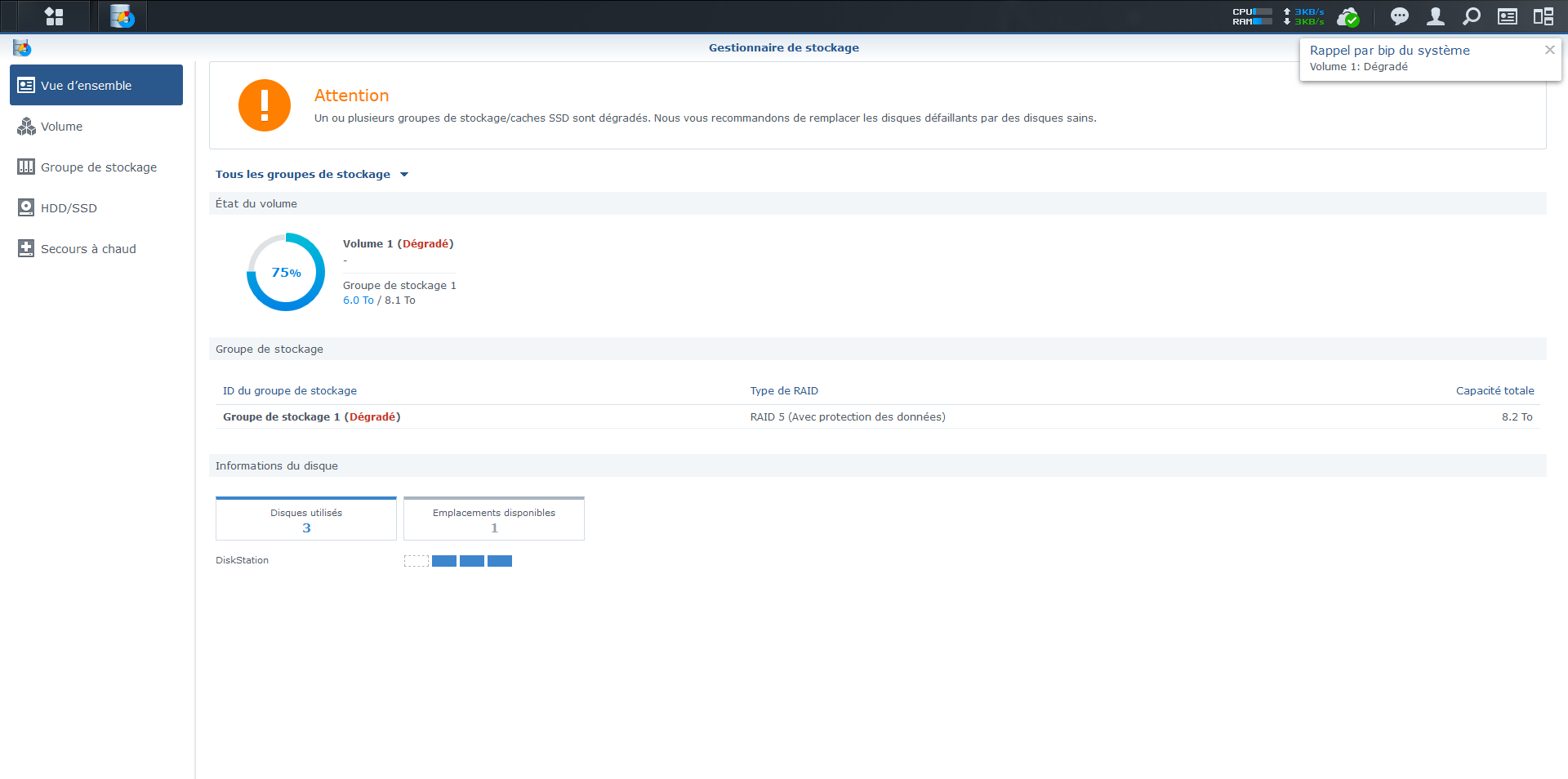This screenshot has height=779, width=1568.
Task: Click the HDD/SSD drive icon
Action: point(26,207)
